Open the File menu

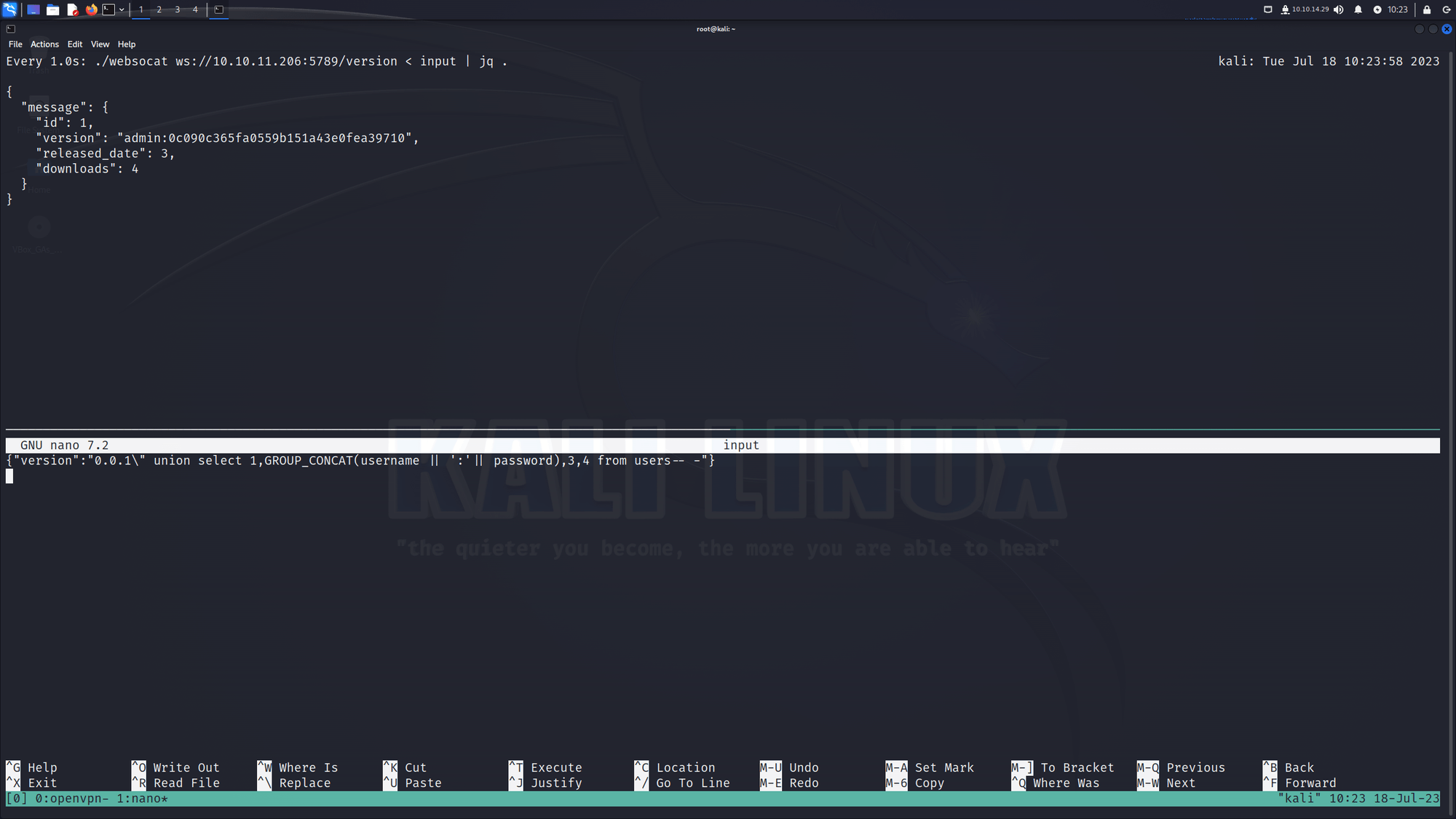click(15, 44)
